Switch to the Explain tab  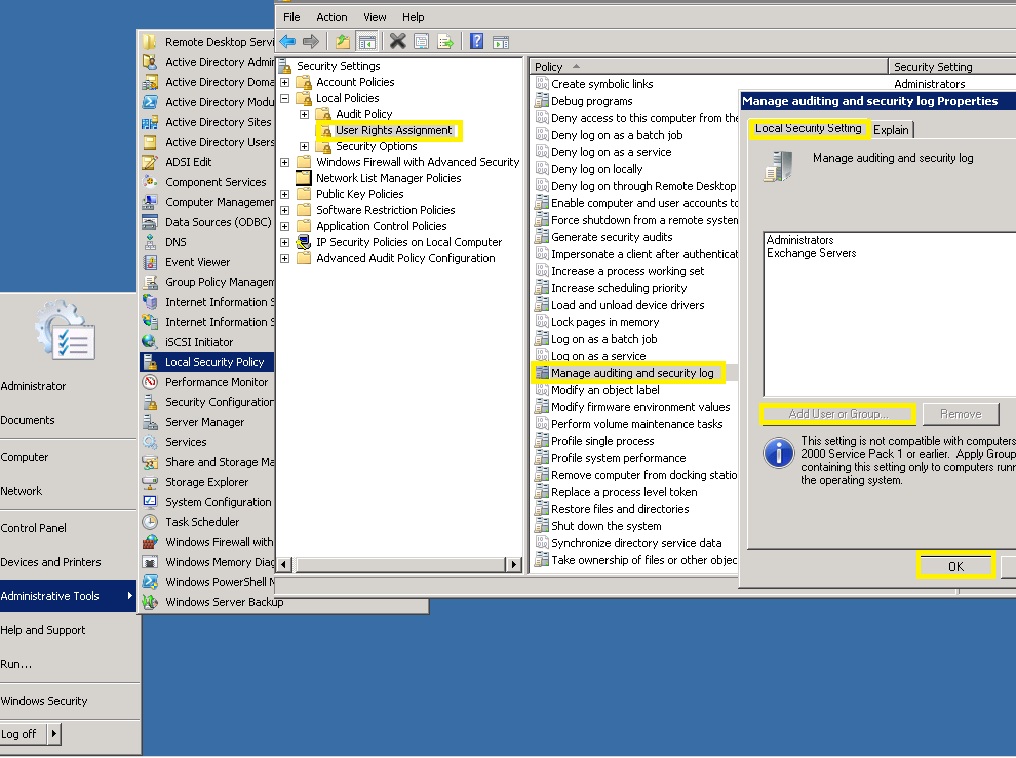[x=890, y=130]
